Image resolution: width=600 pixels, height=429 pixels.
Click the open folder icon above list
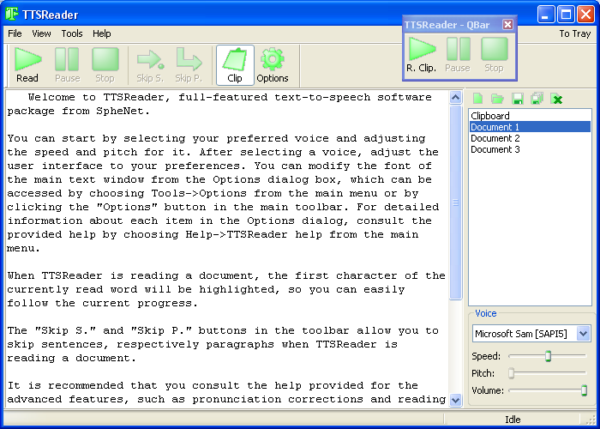(497, 99)
